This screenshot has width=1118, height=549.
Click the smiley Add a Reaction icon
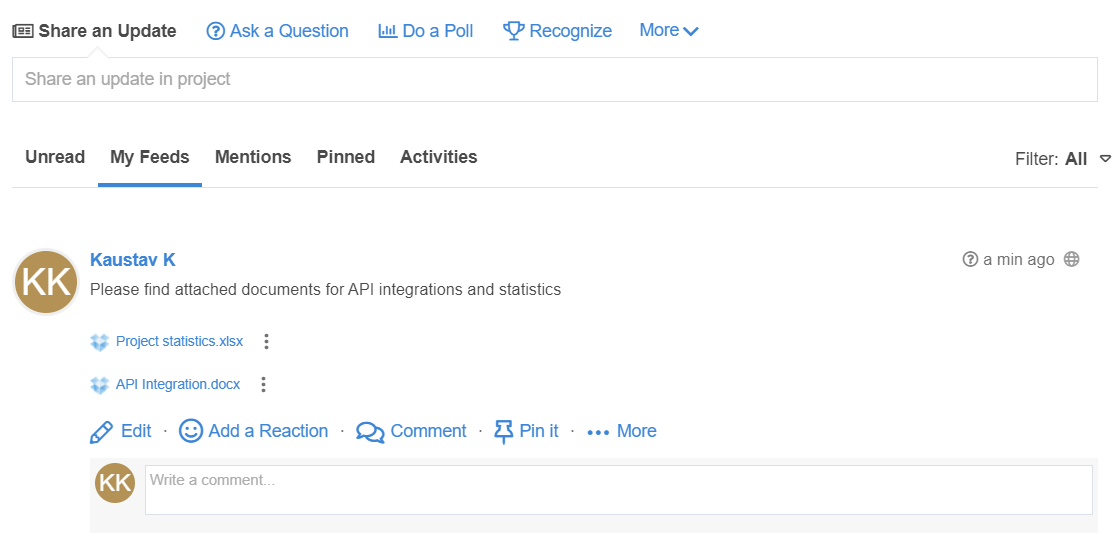coord(191,431)
